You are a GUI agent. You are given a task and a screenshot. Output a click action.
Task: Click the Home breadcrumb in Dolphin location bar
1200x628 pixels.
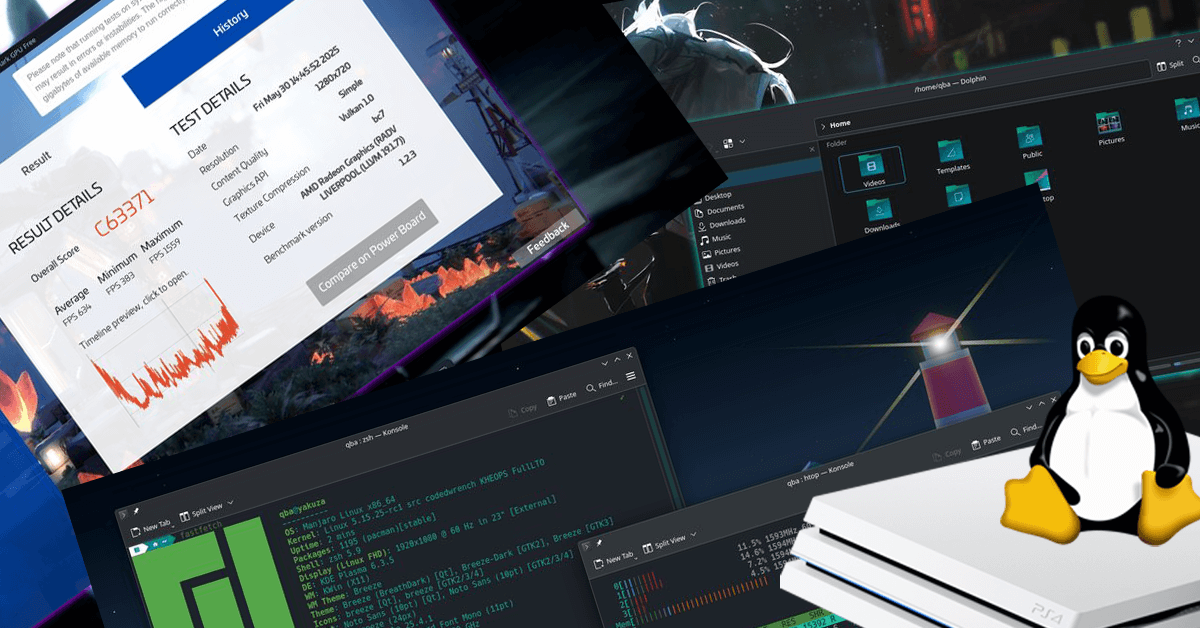click(839, 124)
